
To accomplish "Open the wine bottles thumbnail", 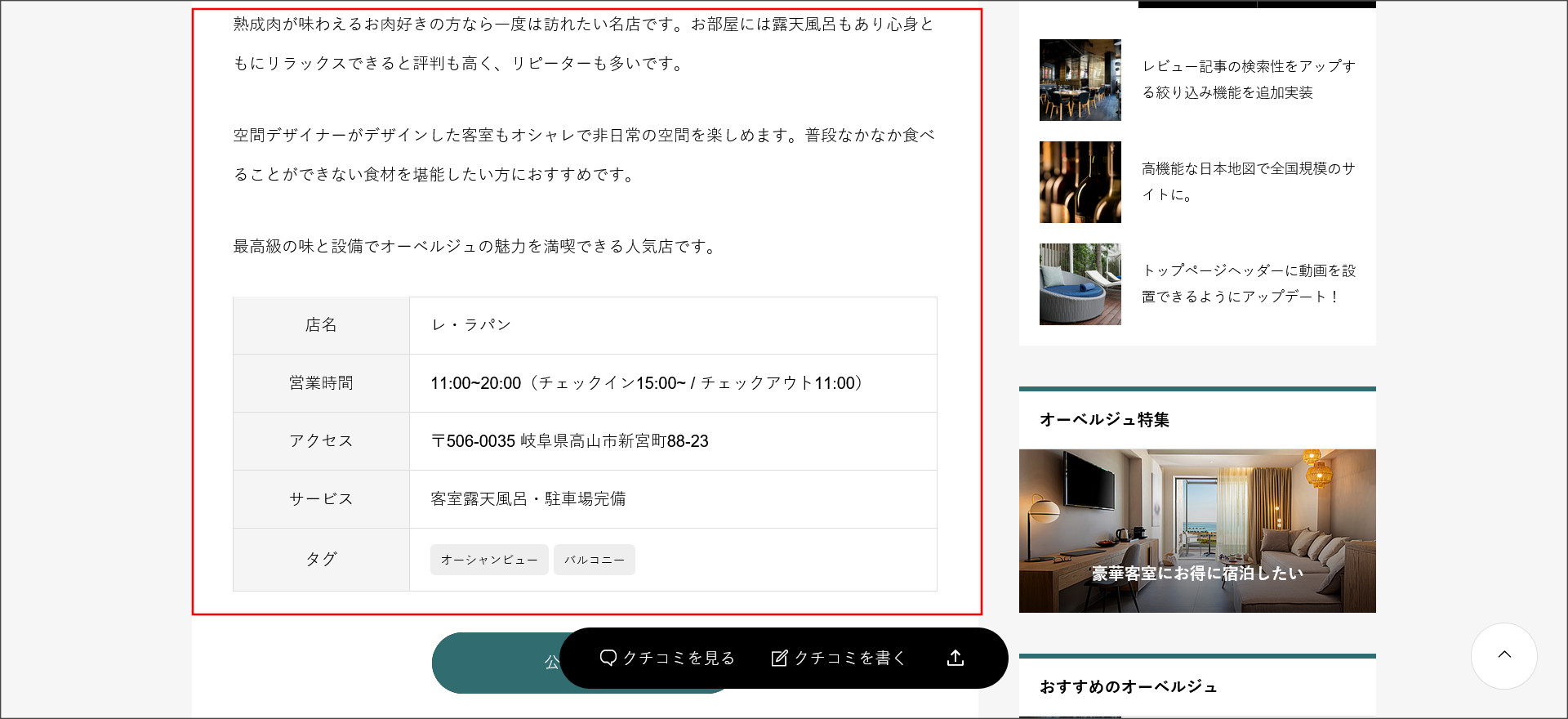I will (x=1080, y=182).
